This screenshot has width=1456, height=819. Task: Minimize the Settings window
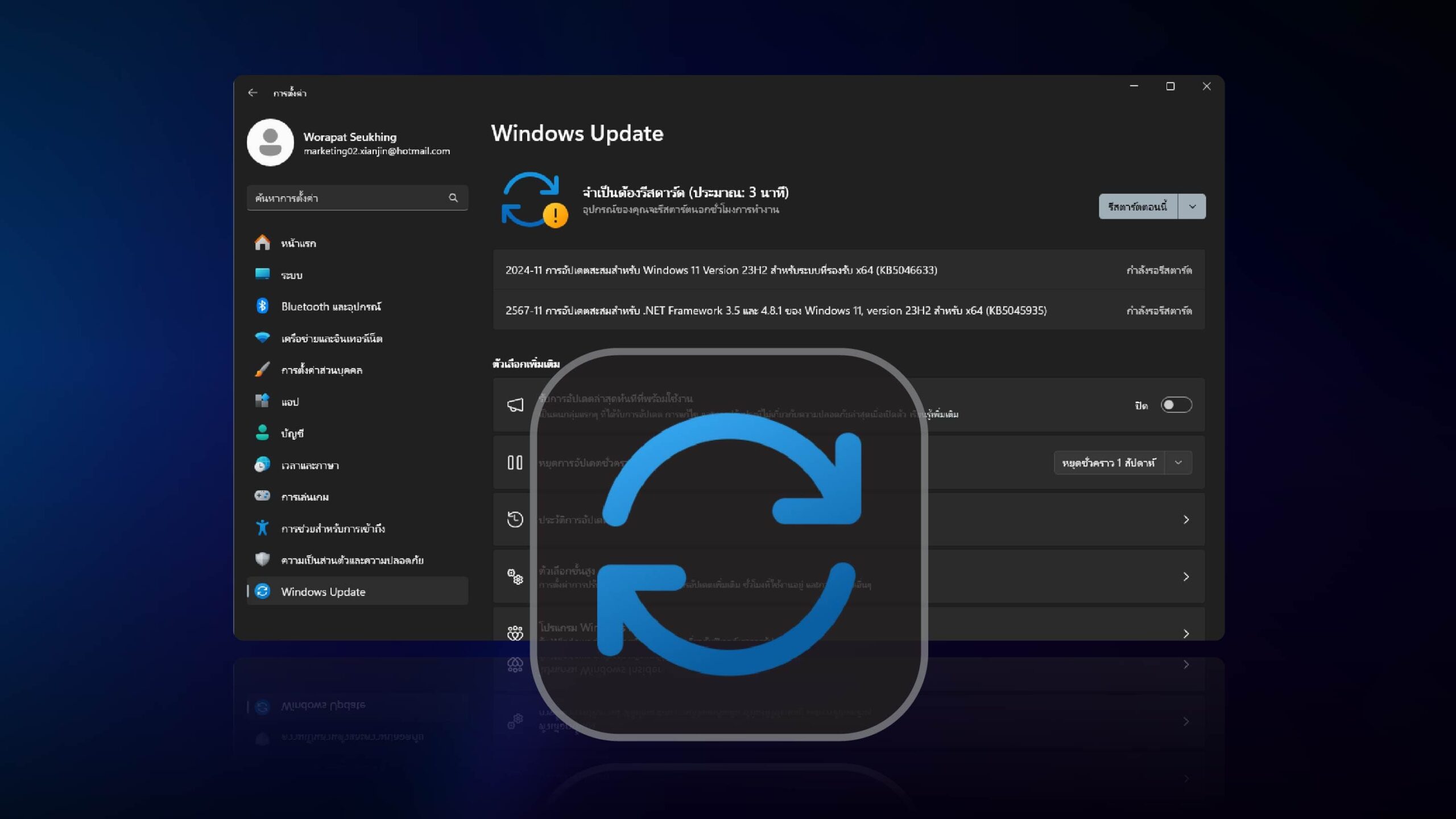pos(1134,86)
